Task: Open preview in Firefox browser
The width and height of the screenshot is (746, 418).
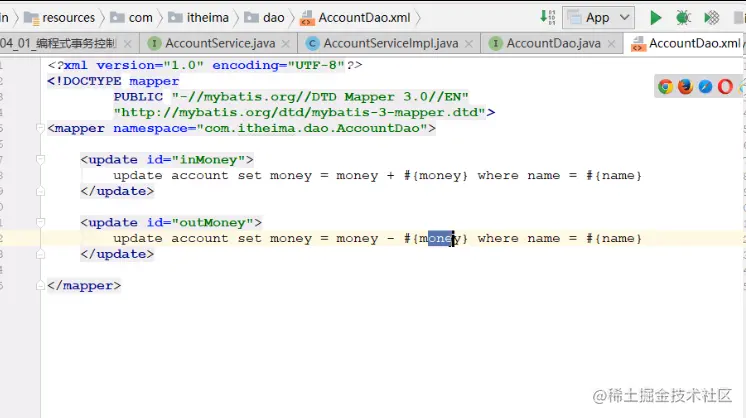Action: pyautogui.click(x=685, y=87)
